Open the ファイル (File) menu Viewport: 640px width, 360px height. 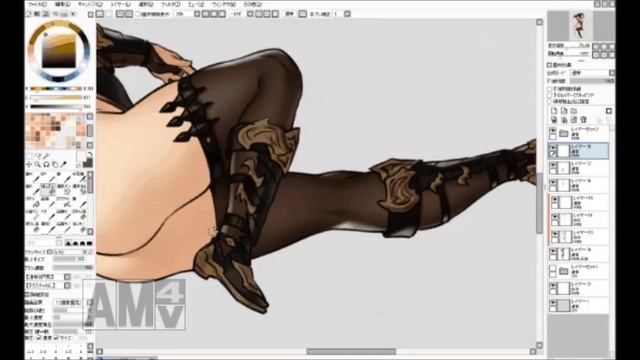pos(37,4)
